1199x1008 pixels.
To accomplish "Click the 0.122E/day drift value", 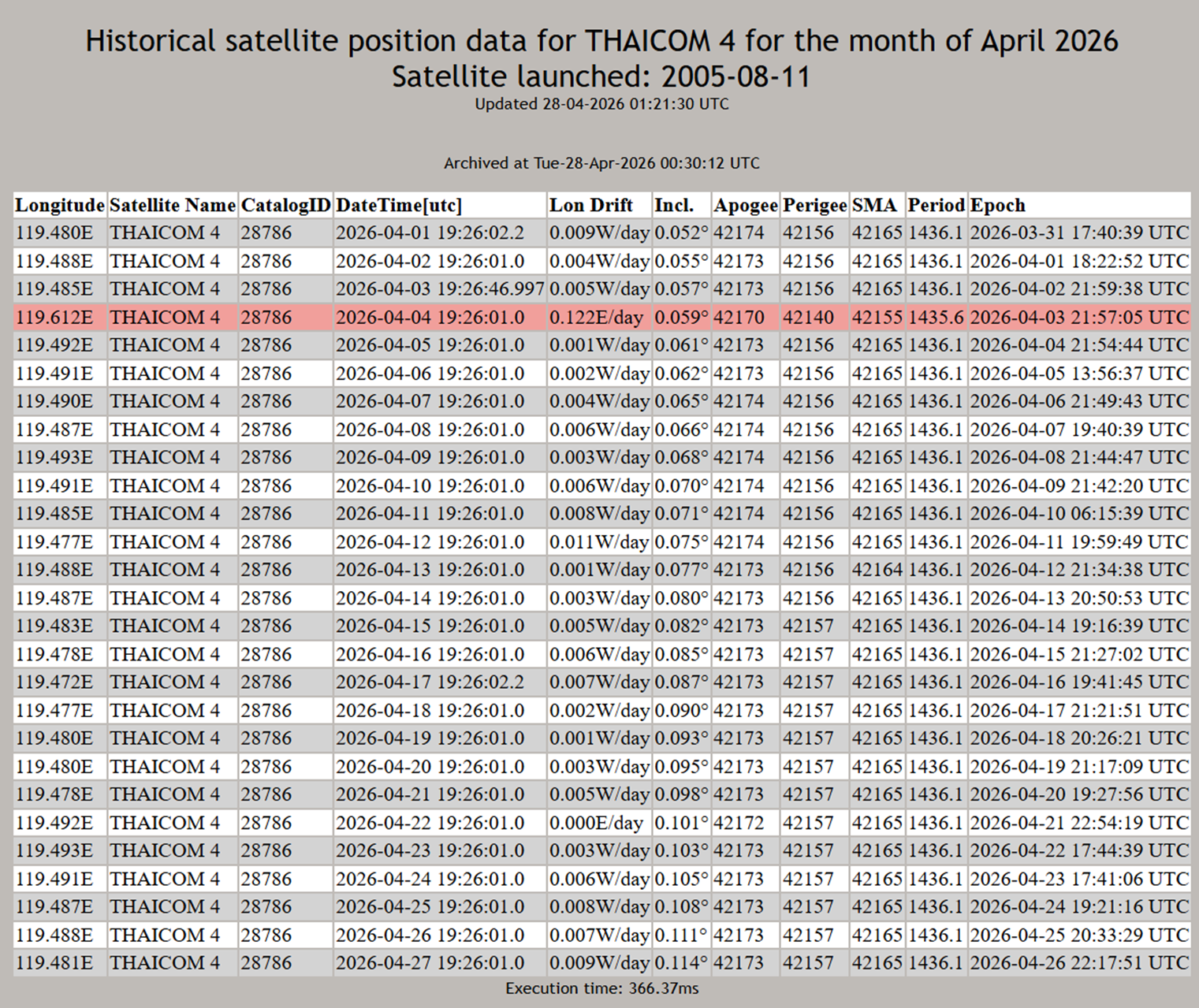I will [596, 318].
